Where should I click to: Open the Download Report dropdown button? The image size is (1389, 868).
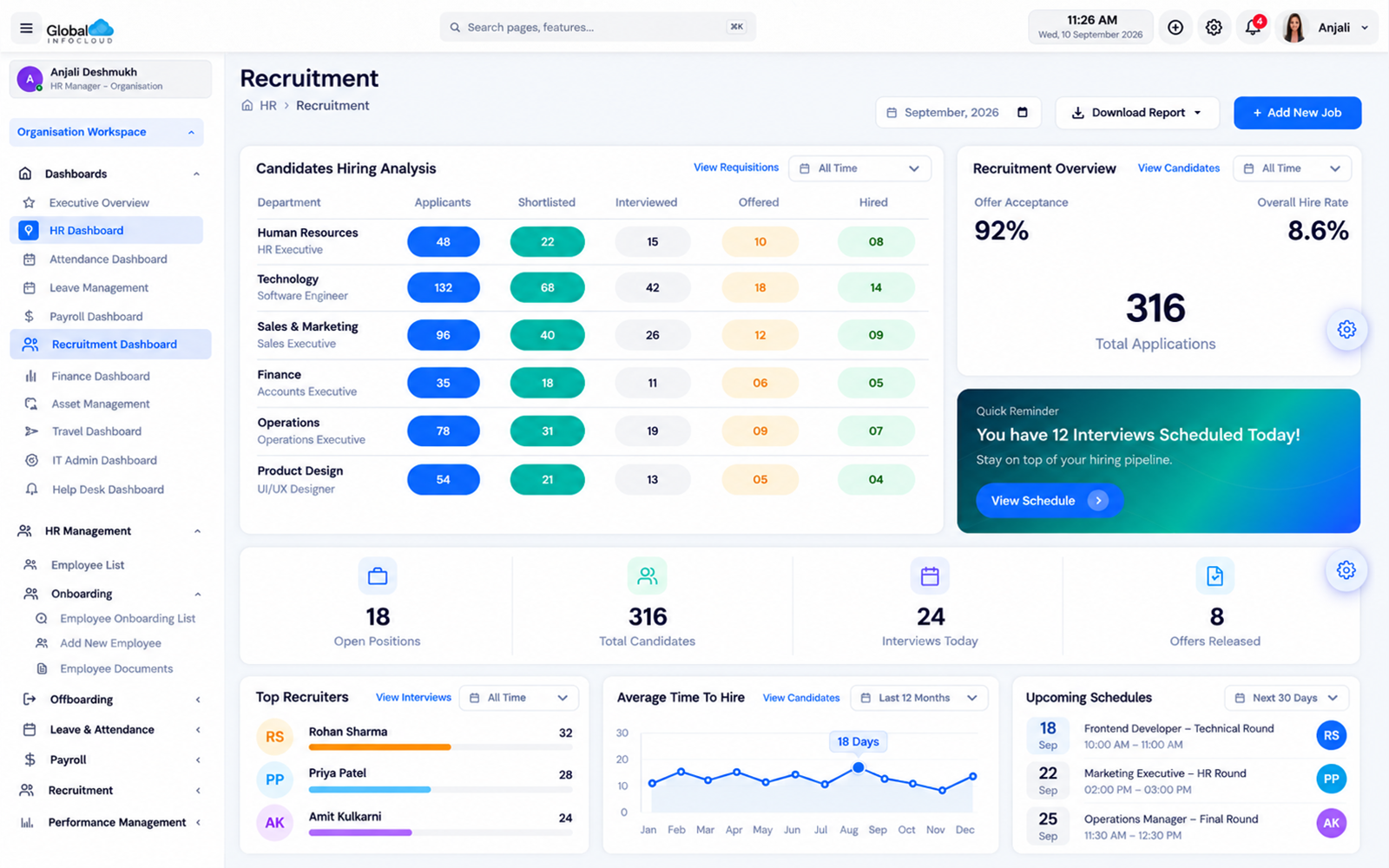click(x=1137, y=113)
